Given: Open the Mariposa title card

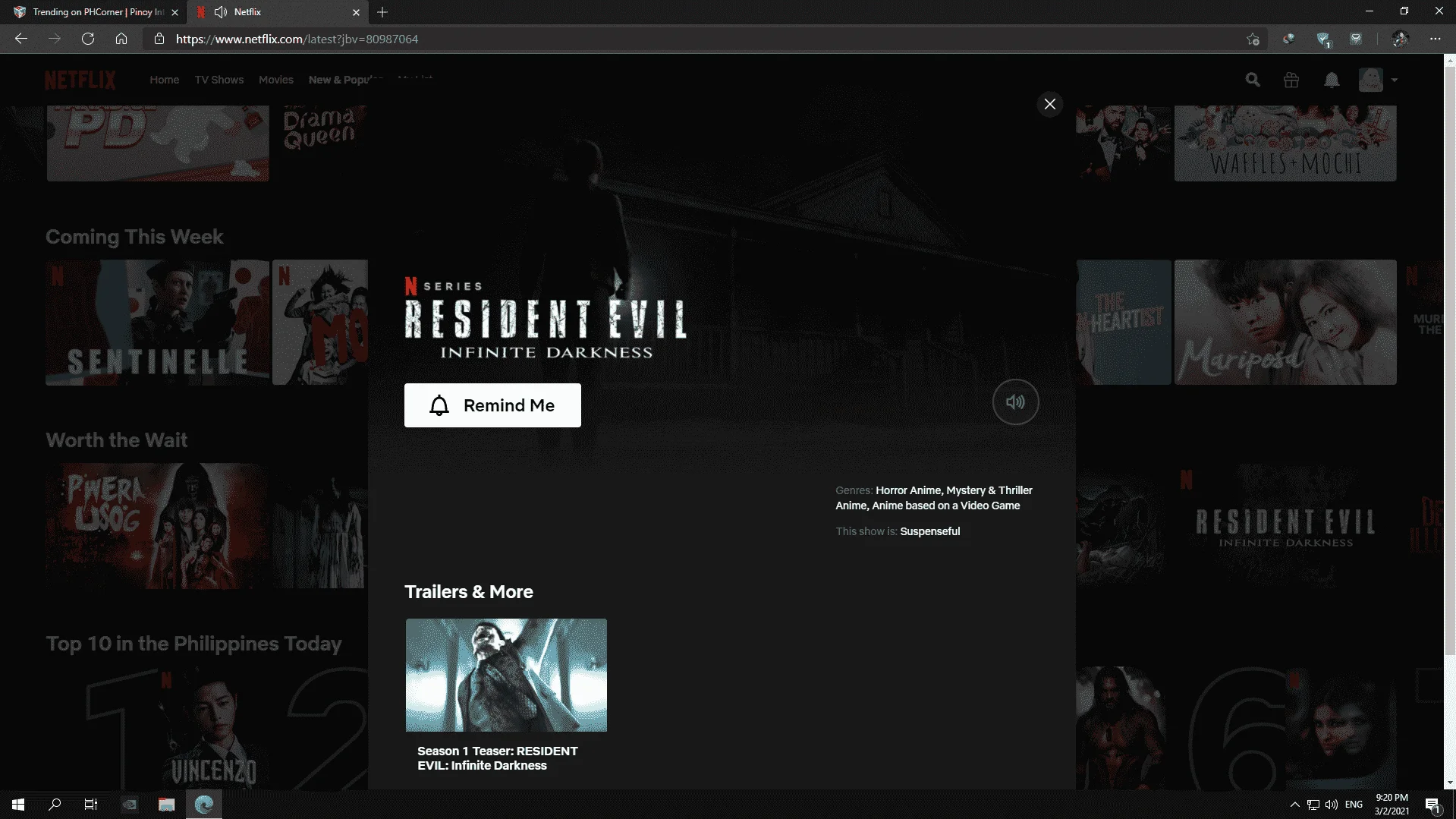Looking at the screenshot, I should (x=1285, y=323).
